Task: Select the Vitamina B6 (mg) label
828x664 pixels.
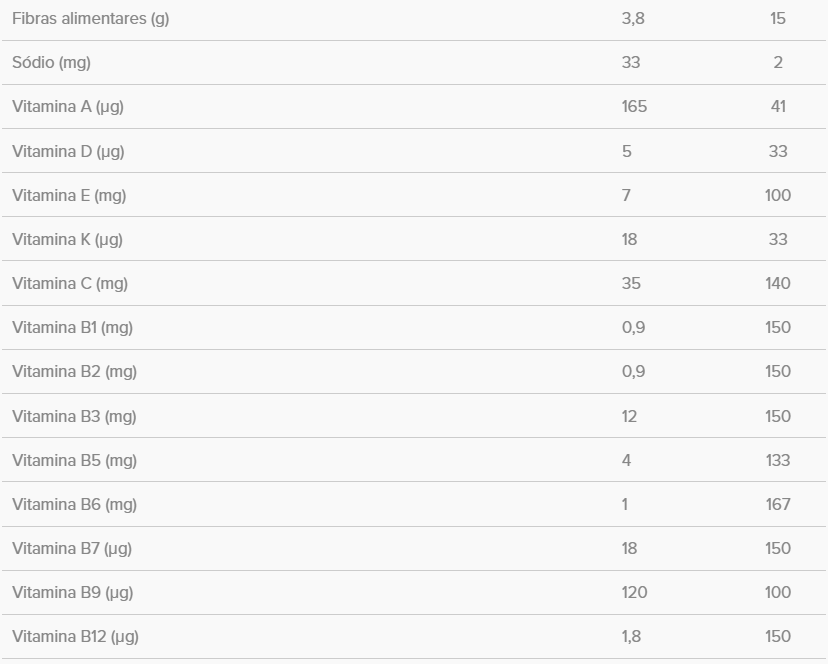Action: (74, 504)
